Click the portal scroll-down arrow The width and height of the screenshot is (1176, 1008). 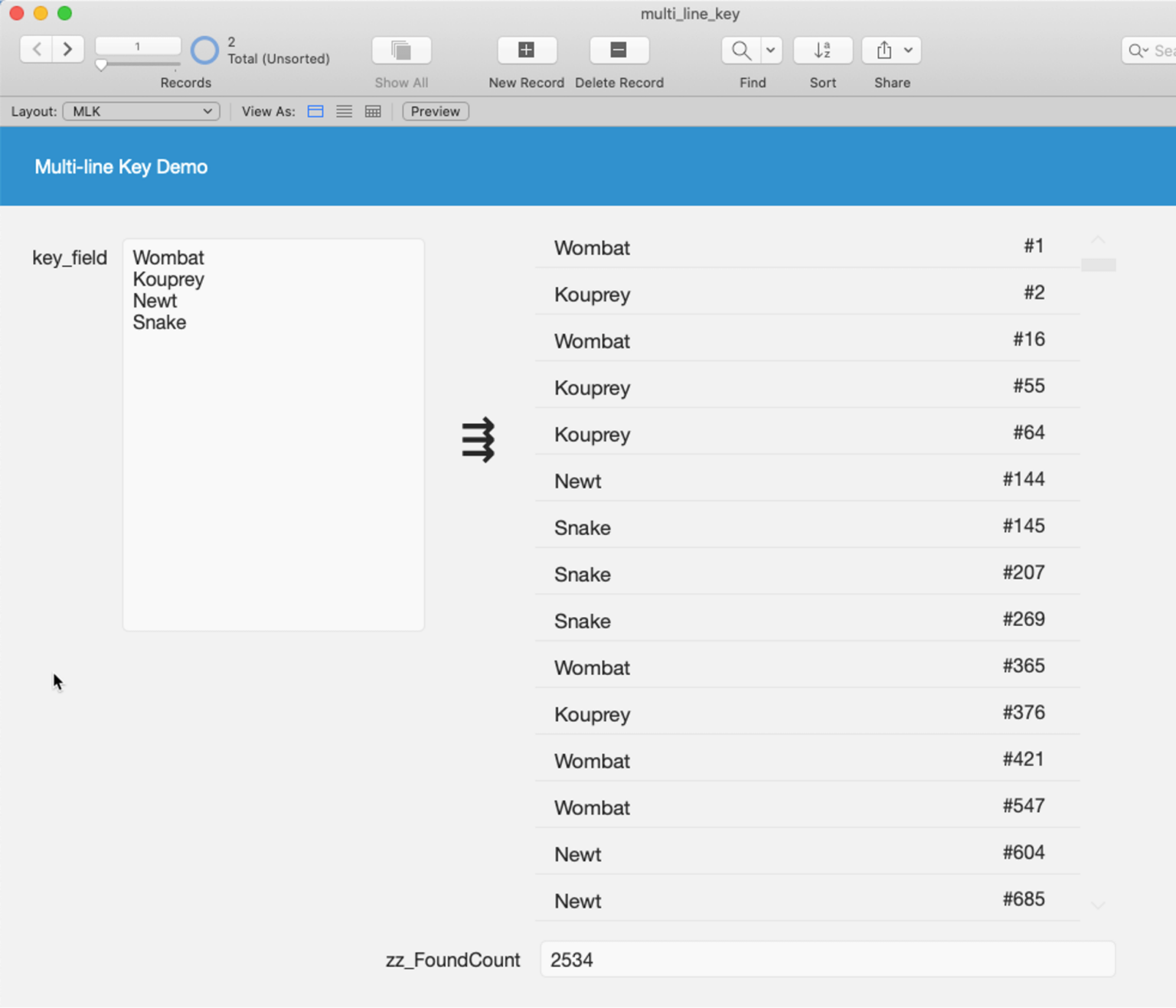pos(1097,905)
